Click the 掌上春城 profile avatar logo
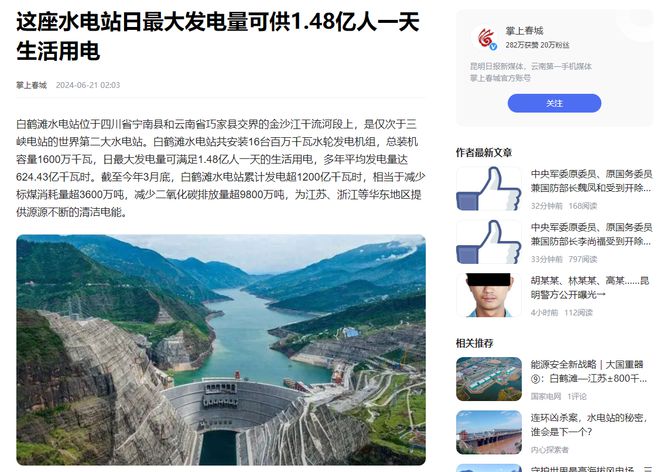 click(487, 38)
